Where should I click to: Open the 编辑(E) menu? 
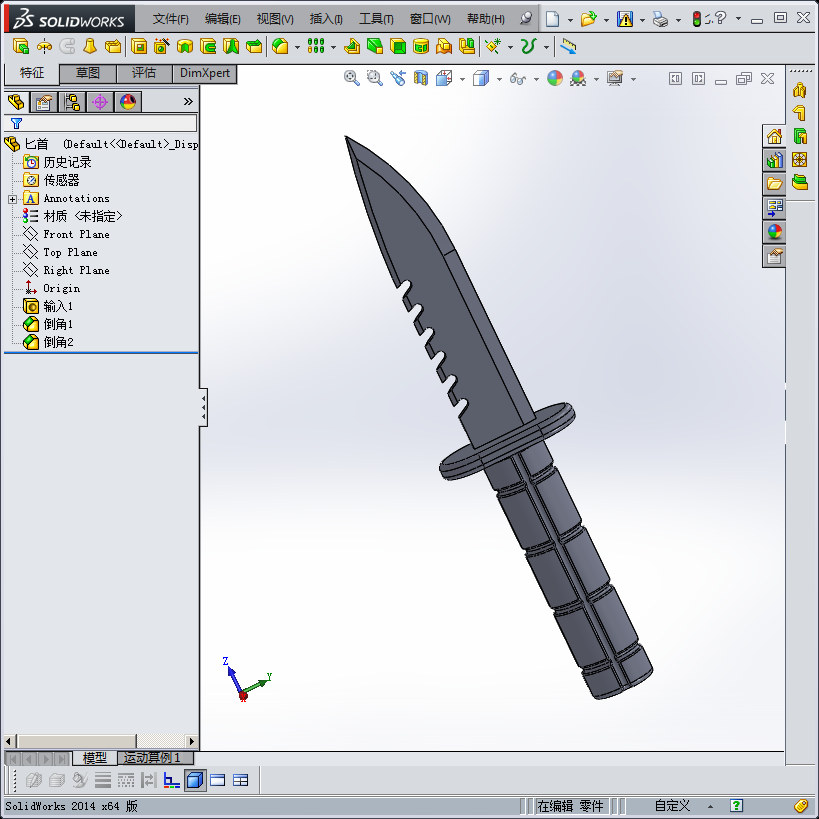[x=223, y=19]
